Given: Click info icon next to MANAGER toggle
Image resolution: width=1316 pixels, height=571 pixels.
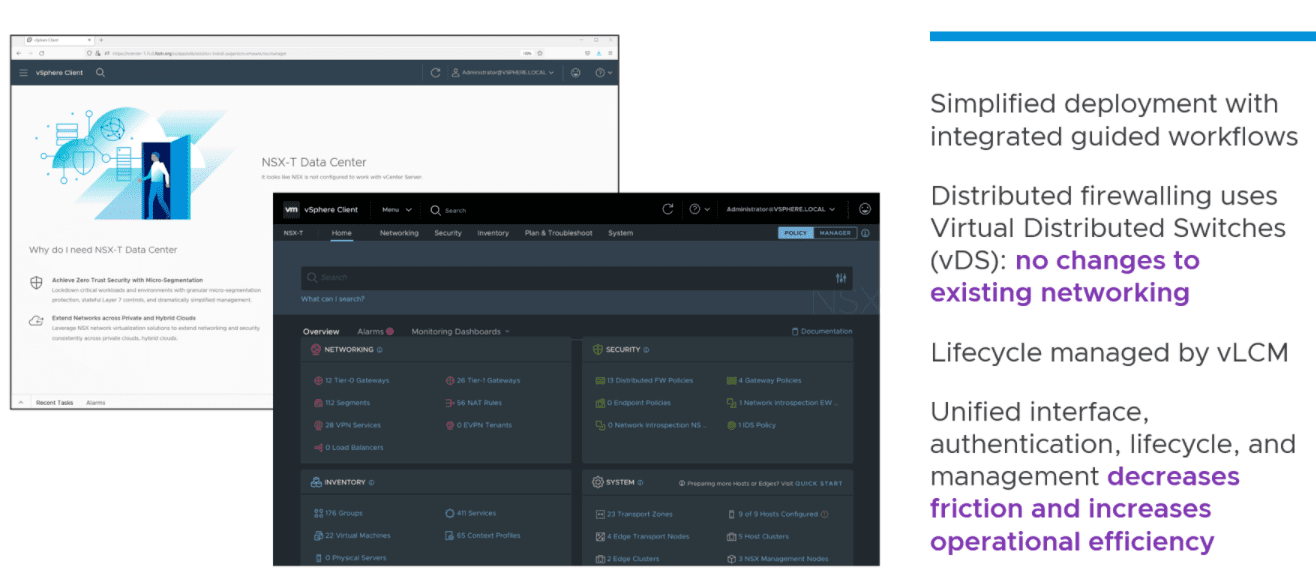Looking at the screenshot, I should tap(865, 233).
